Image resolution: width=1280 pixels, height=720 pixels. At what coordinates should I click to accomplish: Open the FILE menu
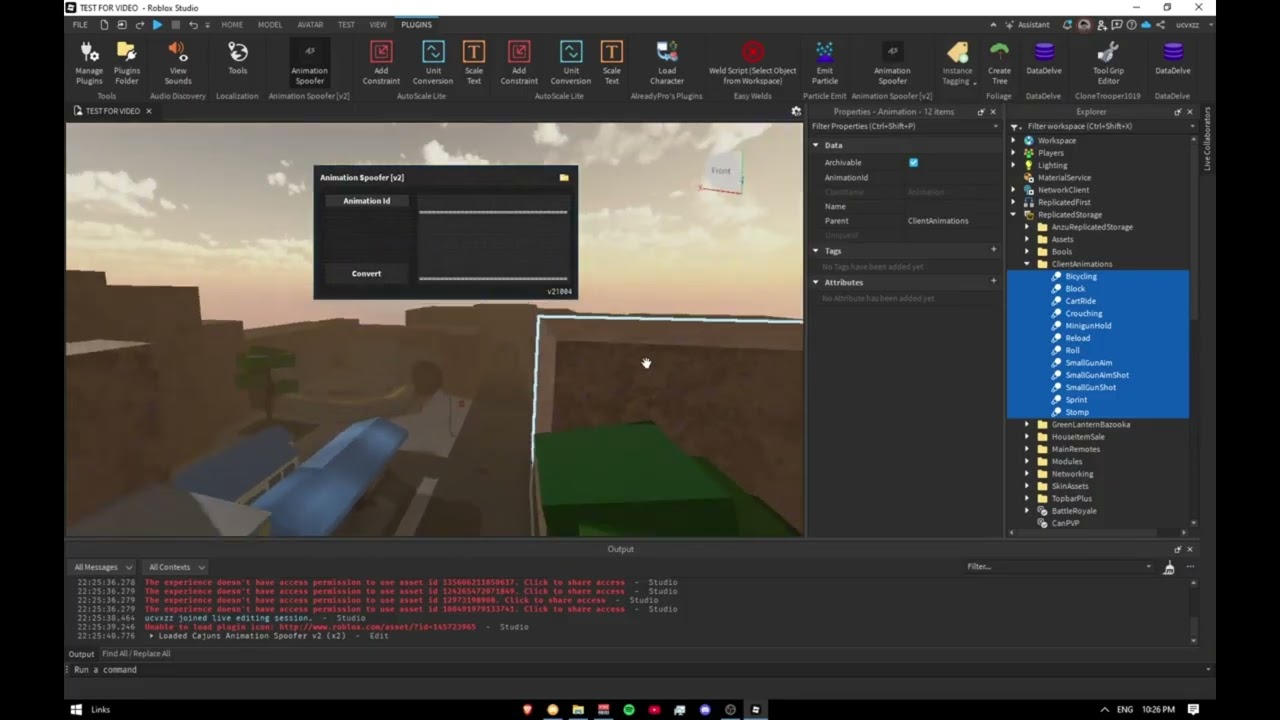click(80, 24)
